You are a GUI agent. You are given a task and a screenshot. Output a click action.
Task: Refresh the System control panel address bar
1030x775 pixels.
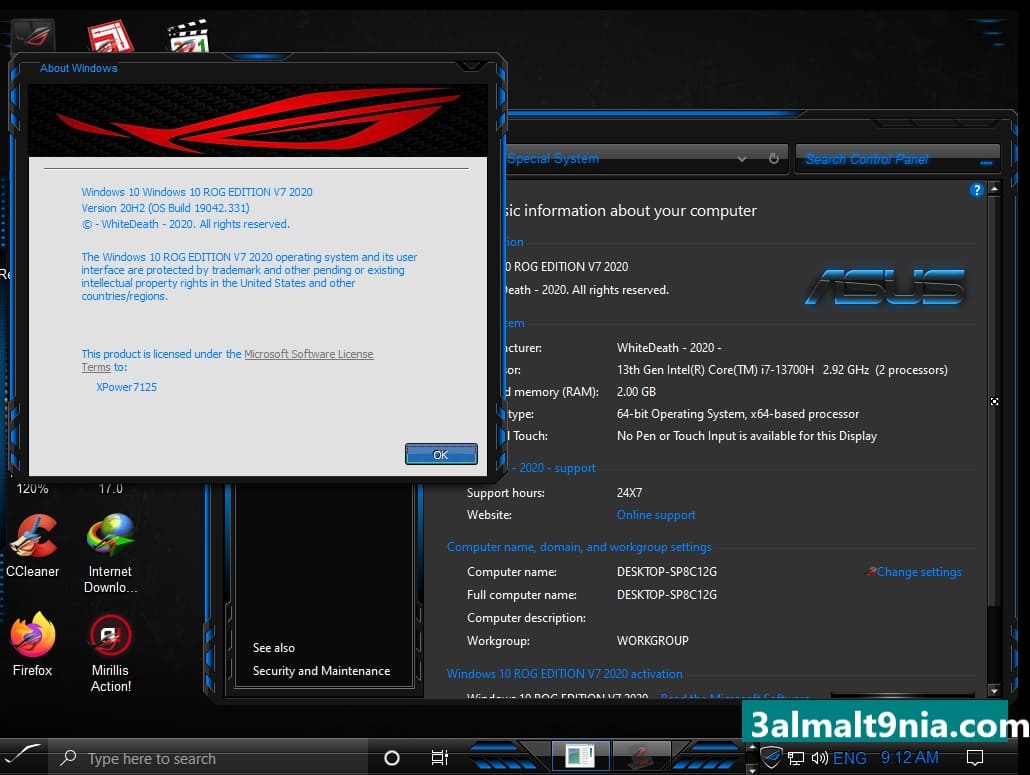pyautogui.click(x=774, y=158)
